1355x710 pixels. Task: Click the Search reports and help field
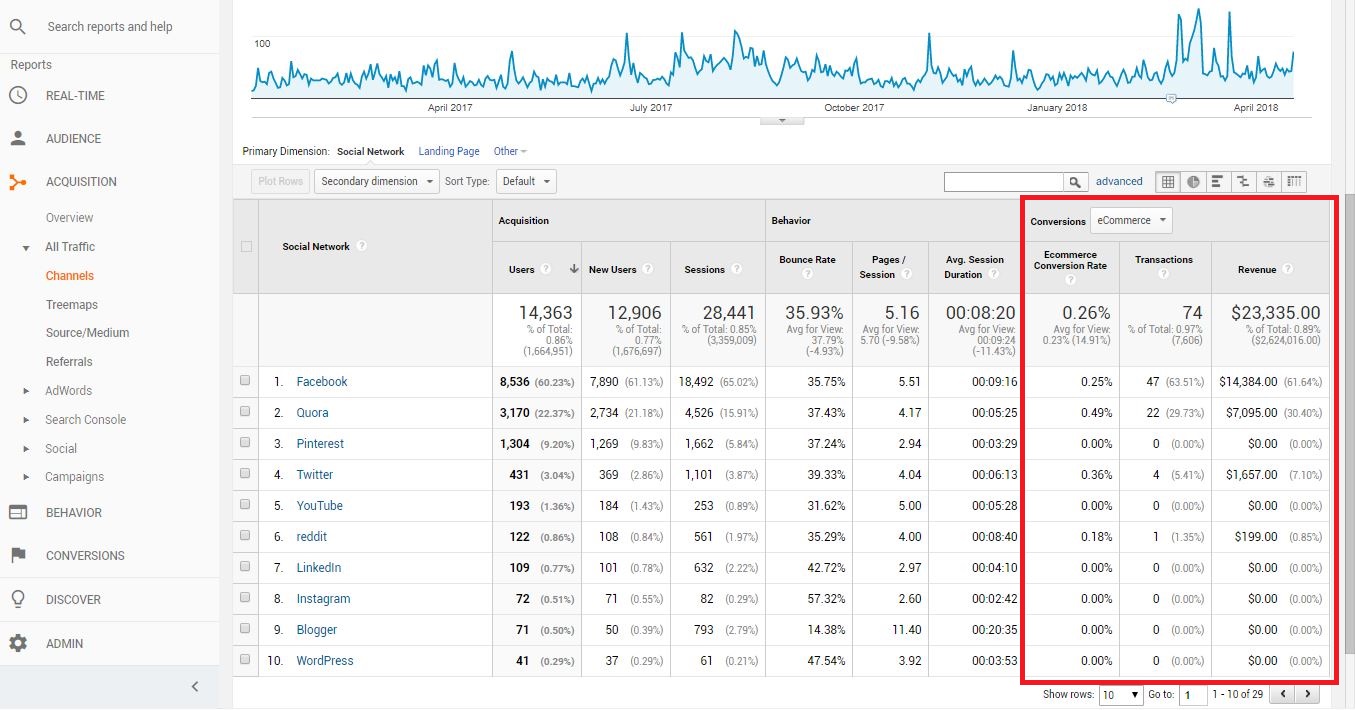click(x=110, y=27)
